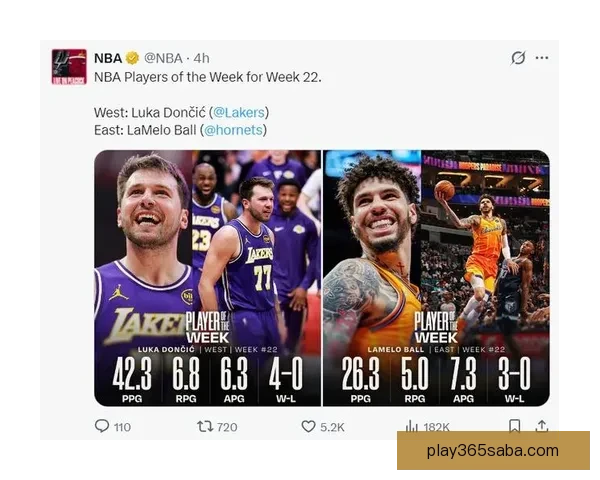This screenshot has width=600, height=480.
Task: Open the LaMelo Ball Player of Week image
Action: tap(436, 278)
